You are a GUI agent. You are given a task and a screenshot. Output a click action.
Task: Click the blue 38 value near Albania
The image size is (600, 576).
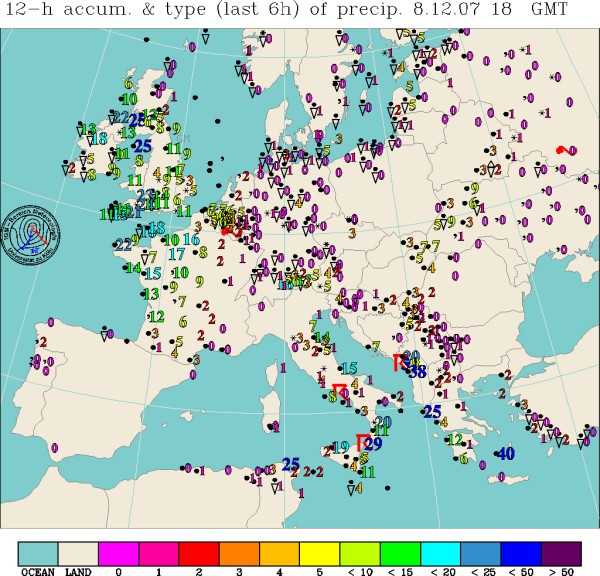tap(417, 371)
